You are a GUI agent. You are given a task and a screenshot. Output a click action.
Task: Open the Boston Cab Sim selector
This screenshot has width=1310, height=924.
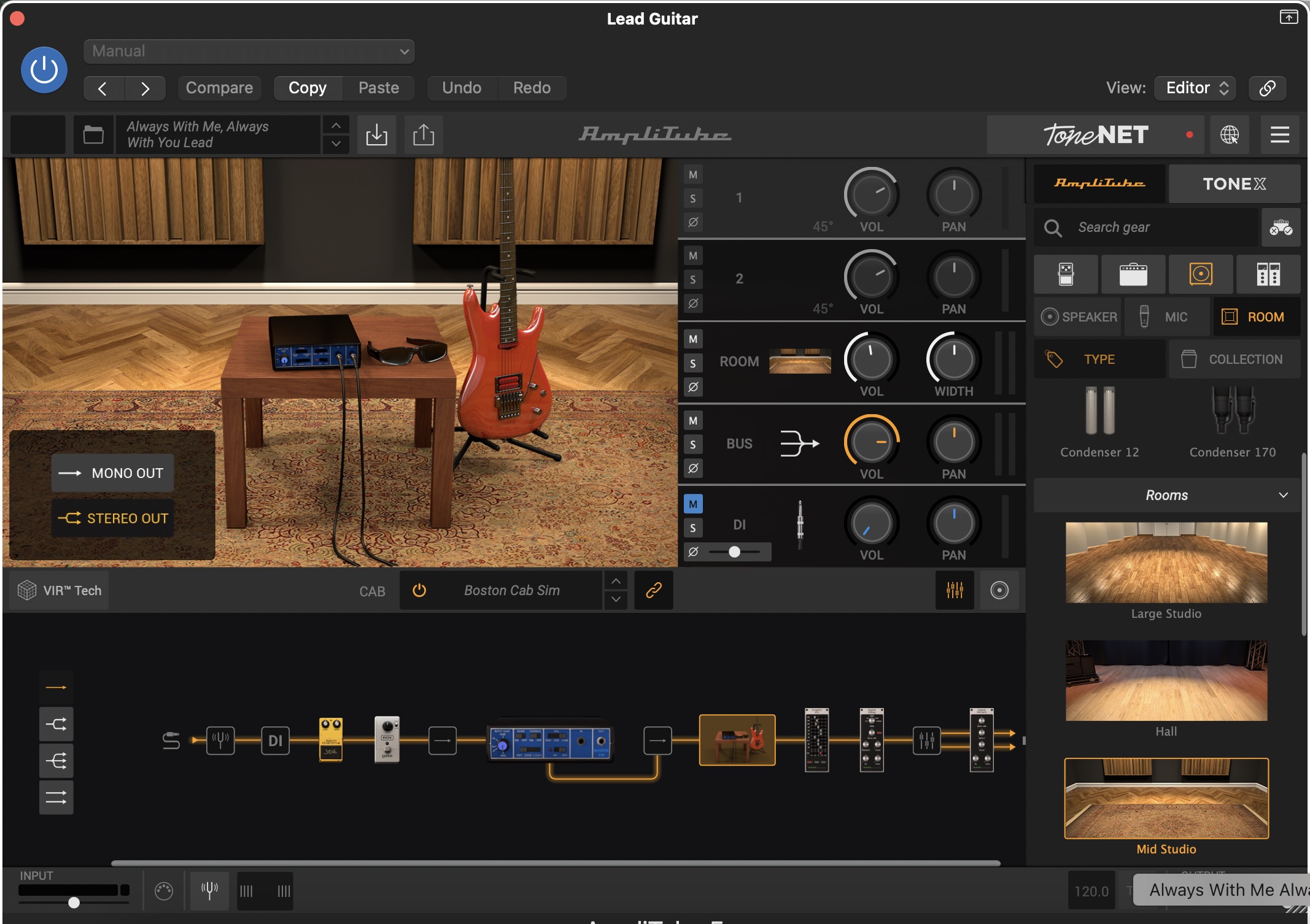(511, 590)
